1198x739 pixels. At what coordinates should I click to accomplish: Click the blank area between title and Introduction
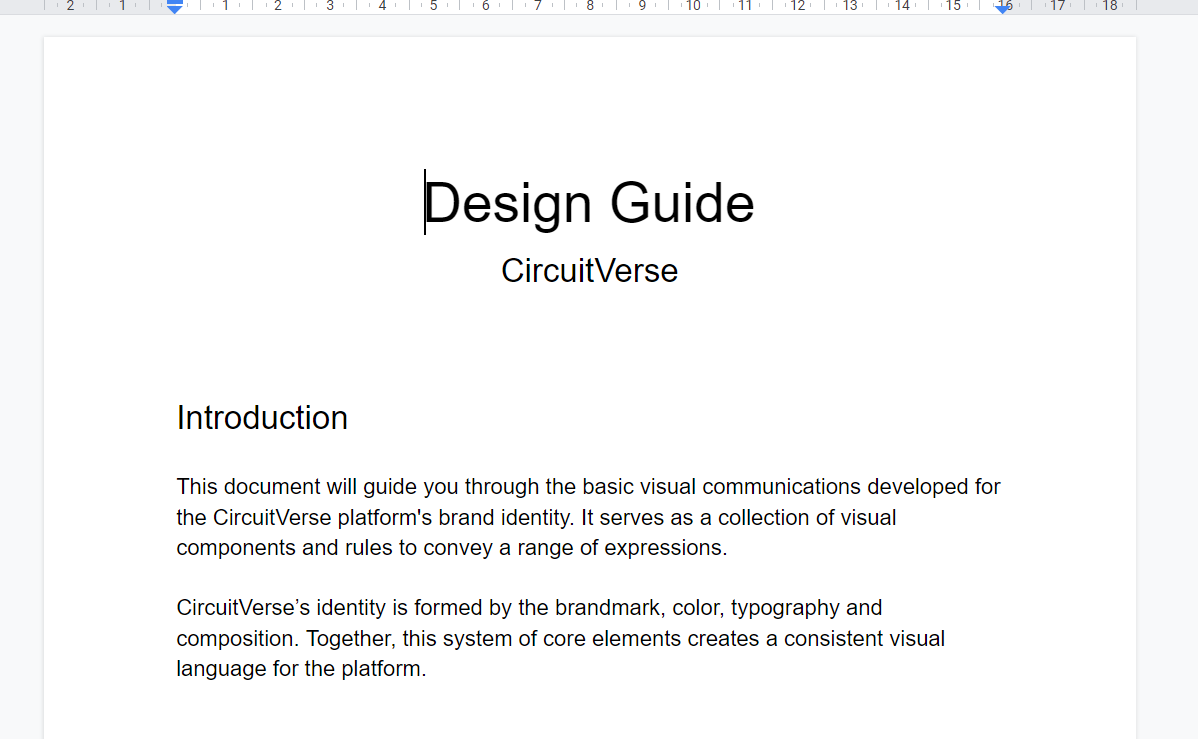589,340
